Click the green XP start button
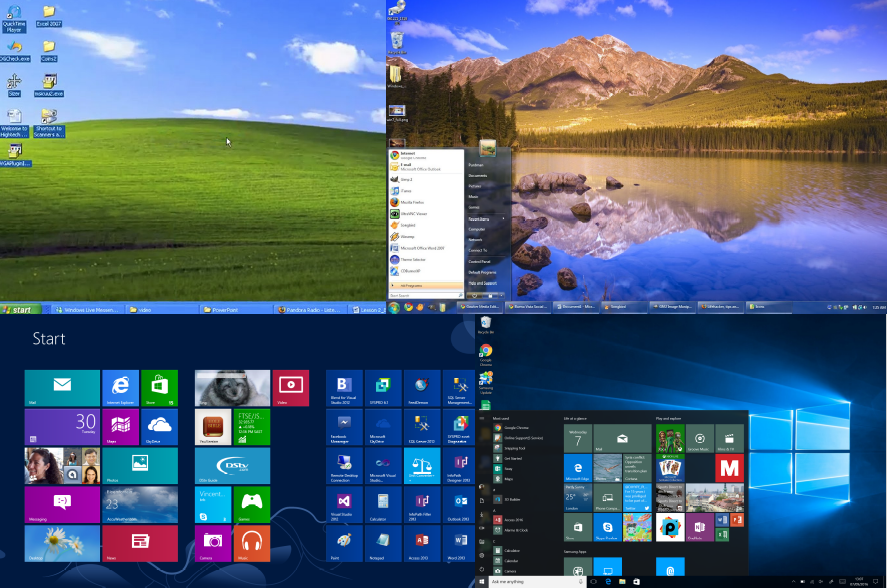Image resolution: width=887 pixels, height=588 pixels. (x=20, y=309)
